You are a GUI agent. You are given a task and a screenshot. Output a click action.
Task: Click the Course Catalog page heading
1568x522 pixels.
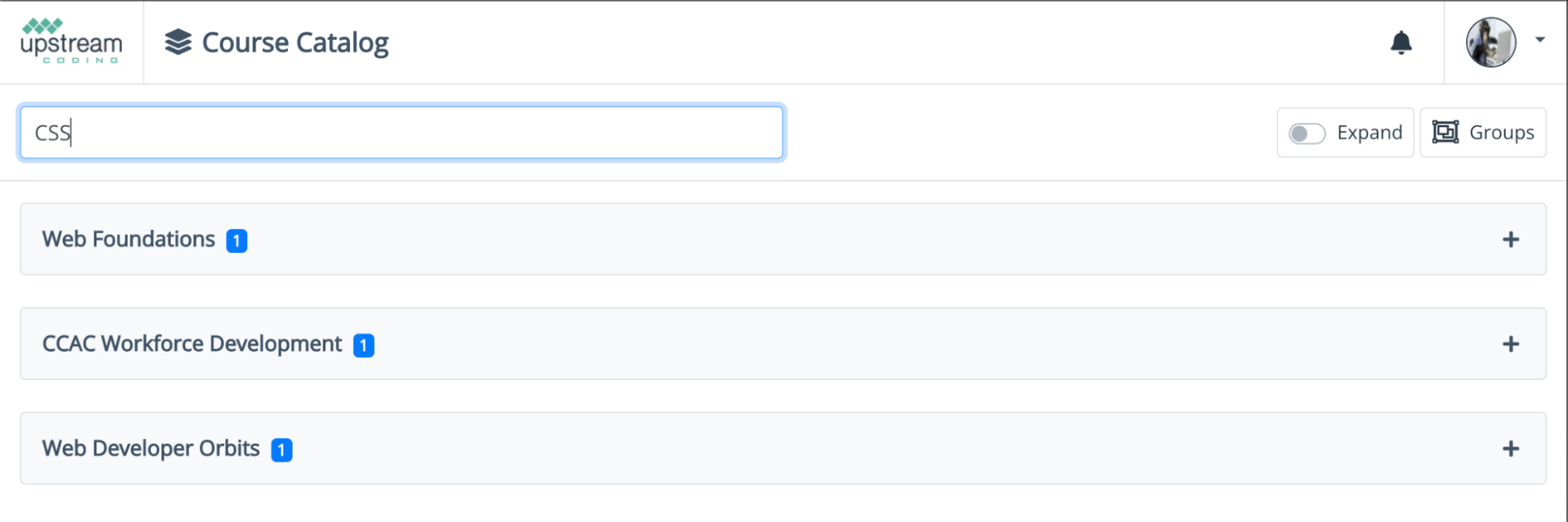tap(295, 42)
